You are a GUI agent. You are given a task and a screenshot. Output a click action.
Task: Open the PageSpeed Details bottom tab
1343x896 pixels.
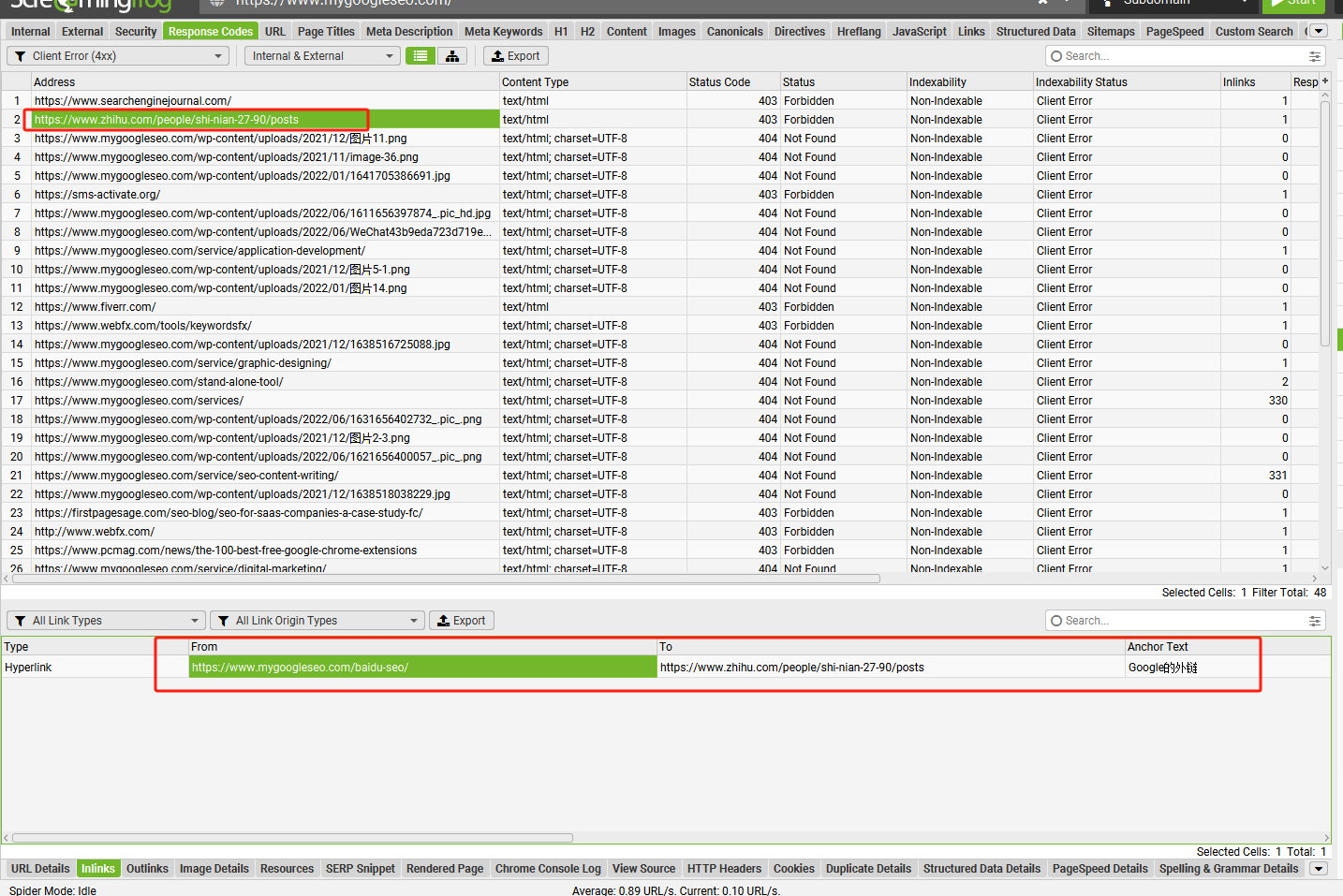1100,869
